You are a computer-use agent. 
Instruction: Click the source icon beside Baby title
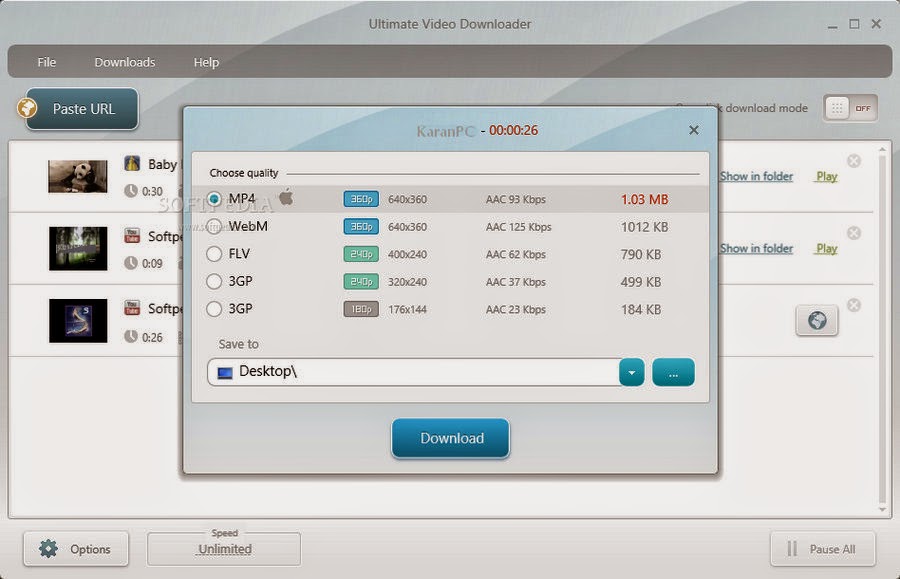(x=132, y=164)
